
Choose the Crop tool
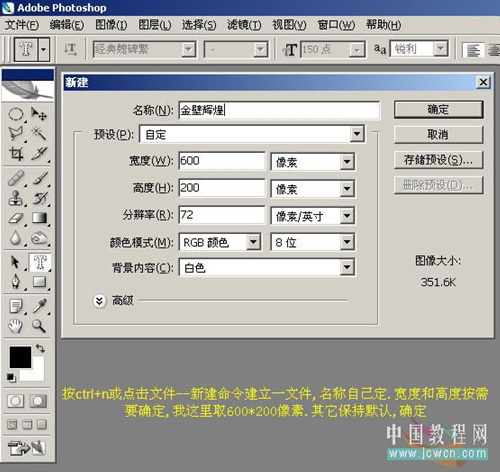pos(15,153)
